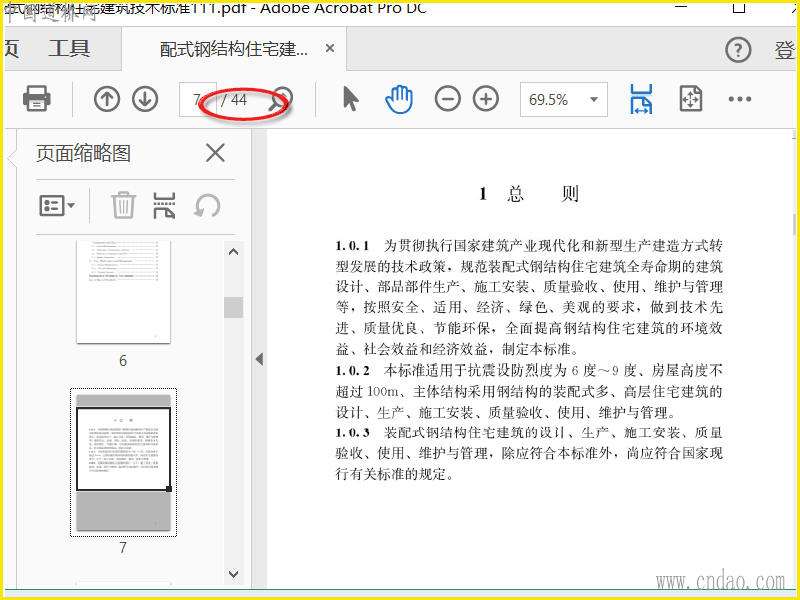Open more tools ellipsis menu
800x600 pixels.
coord(740,99)
